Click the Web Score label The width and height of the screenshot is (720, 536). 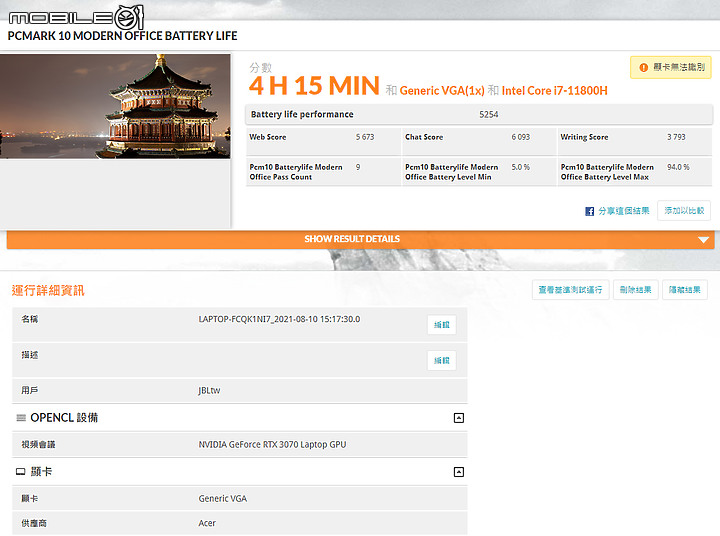click(x=268, y=137)
